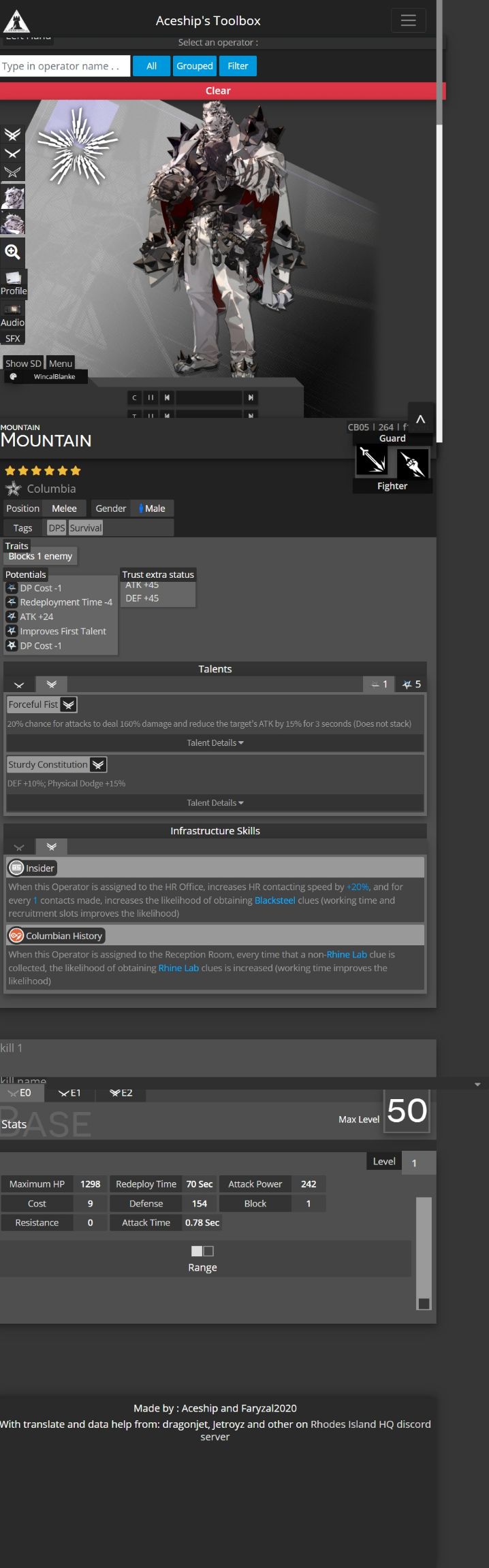Select Infrastructure Skills first elite tab

[19, 847]
